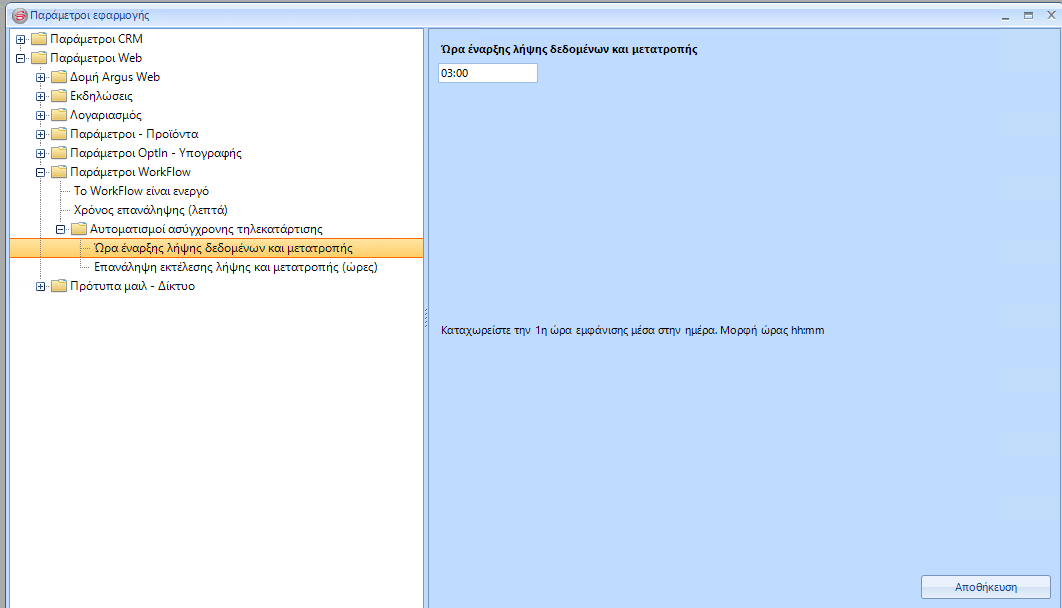
Task: Collapse the Παράμετροι Web tree node
Action: point(21,58)
